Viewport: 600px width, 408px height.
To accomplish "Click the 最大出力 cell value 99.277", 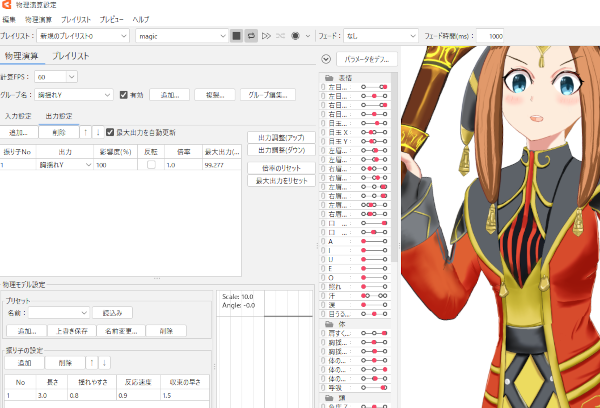I will pos(222,165).
